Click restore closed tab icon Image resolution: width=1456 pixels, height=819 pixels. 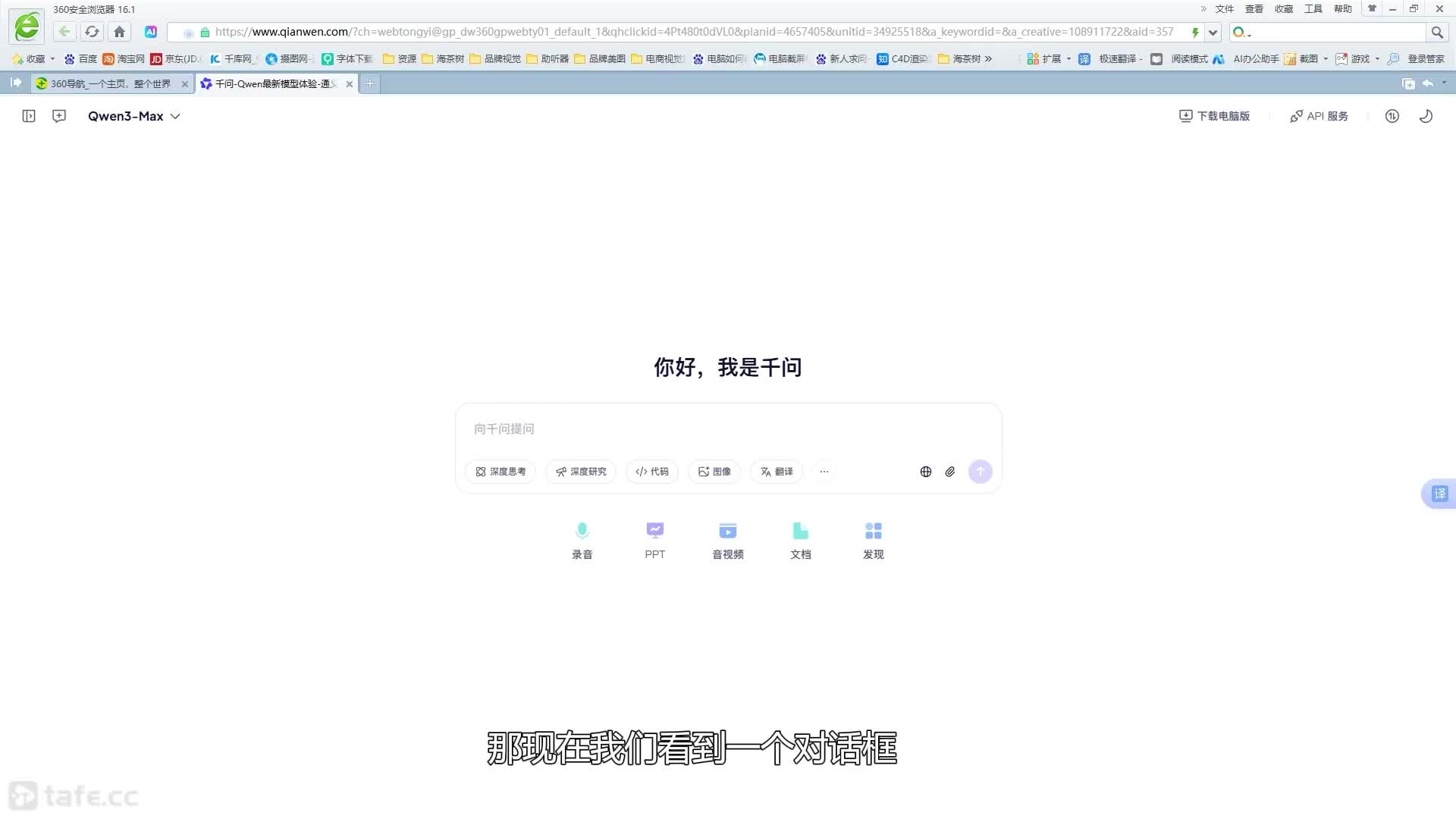click(1428, 83)
